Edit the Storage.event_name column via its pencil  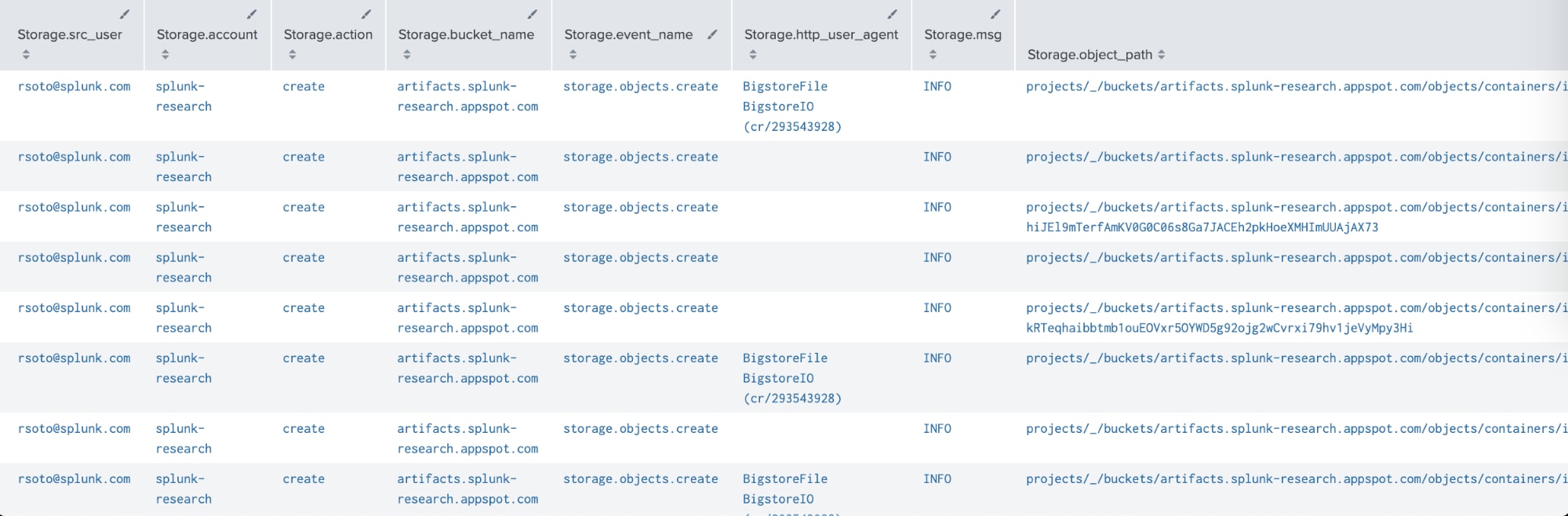712,35
